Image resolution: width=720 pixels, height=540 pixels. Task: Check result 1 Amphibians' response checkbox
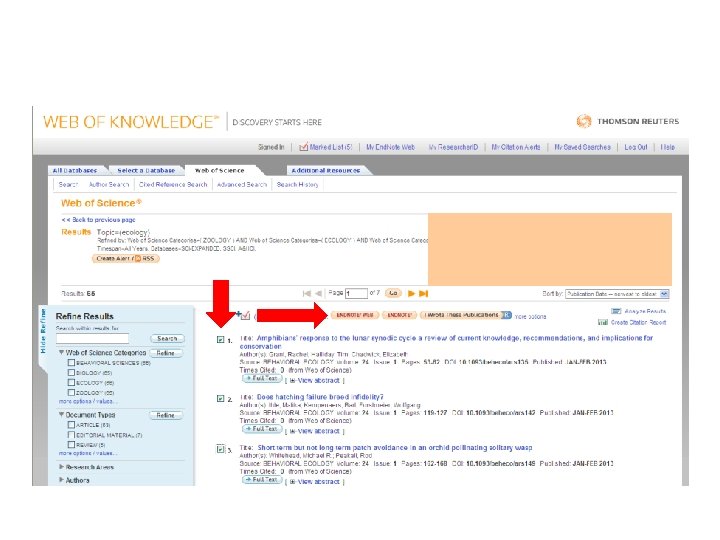(220, 340)
